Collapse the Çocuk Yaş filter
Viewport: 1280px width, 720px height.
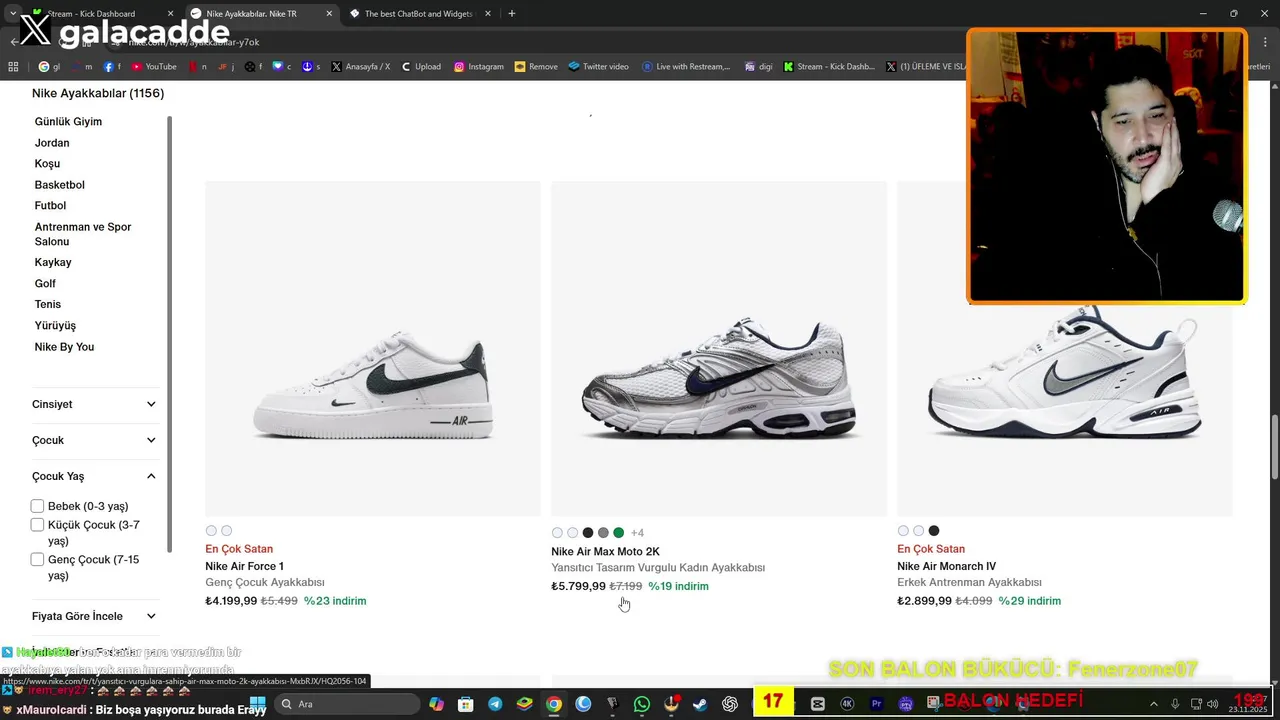(95, 476)
